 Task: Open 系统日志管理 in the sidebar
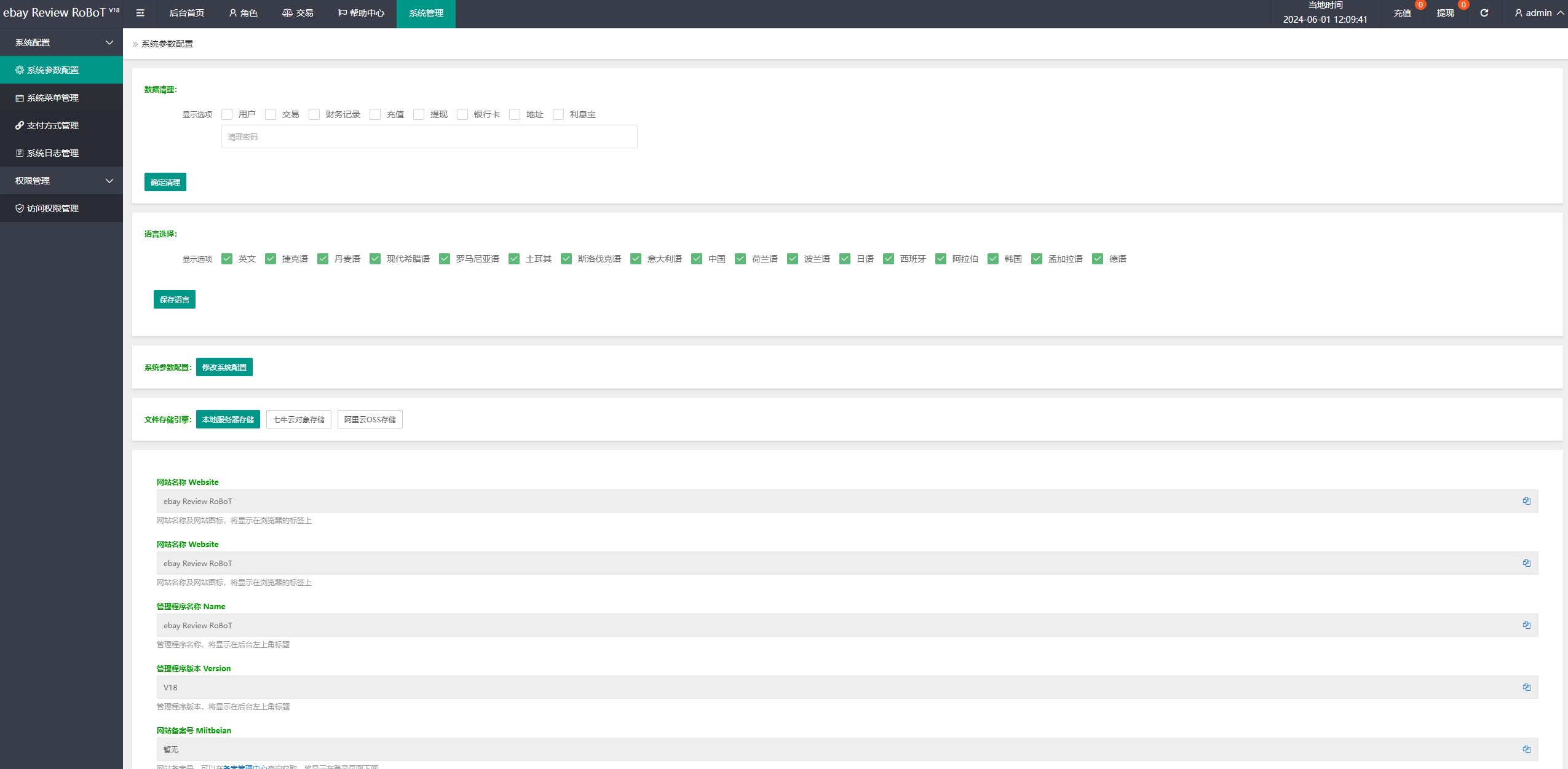[53, 153]
